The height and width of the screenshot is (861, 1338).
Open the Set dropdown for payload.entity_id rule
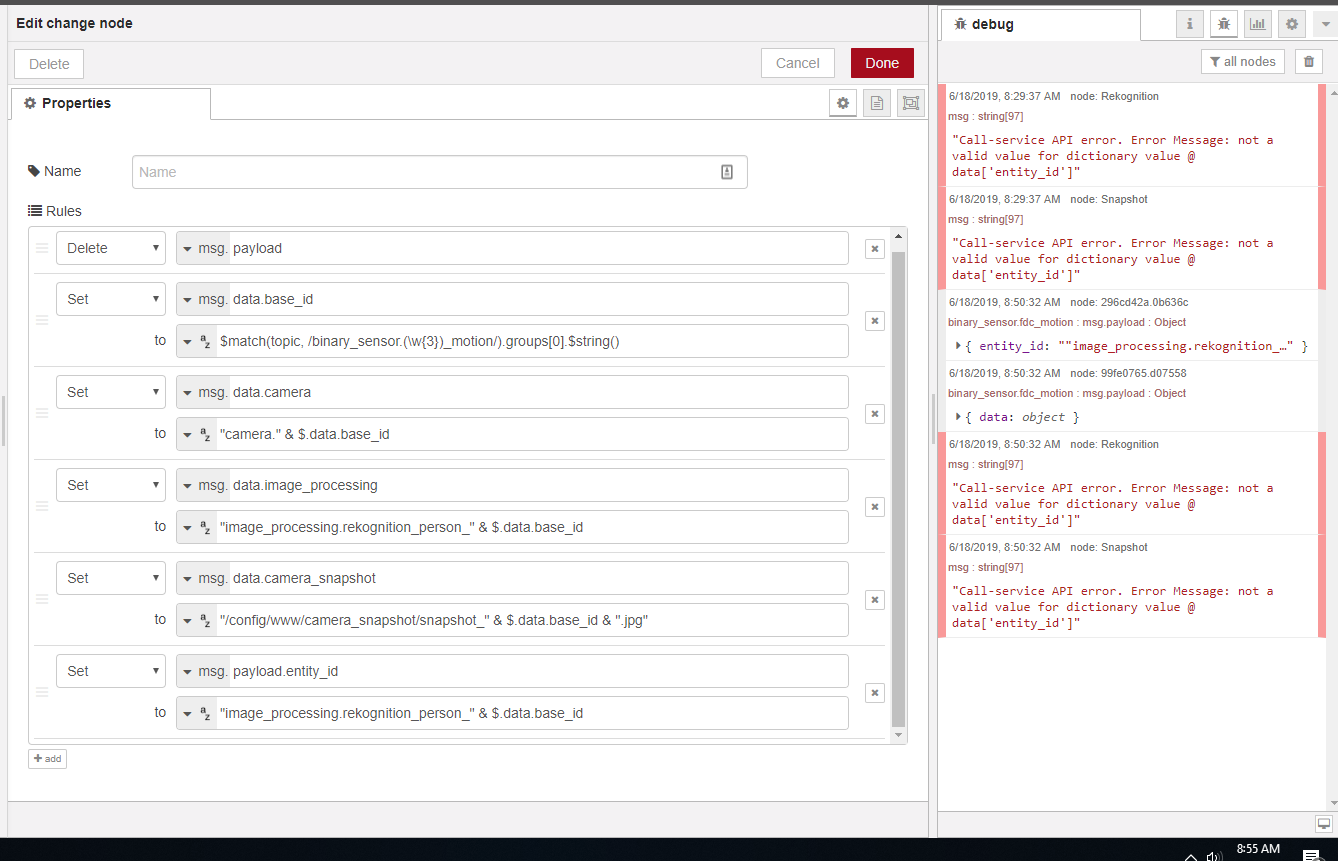coord(111,671)
